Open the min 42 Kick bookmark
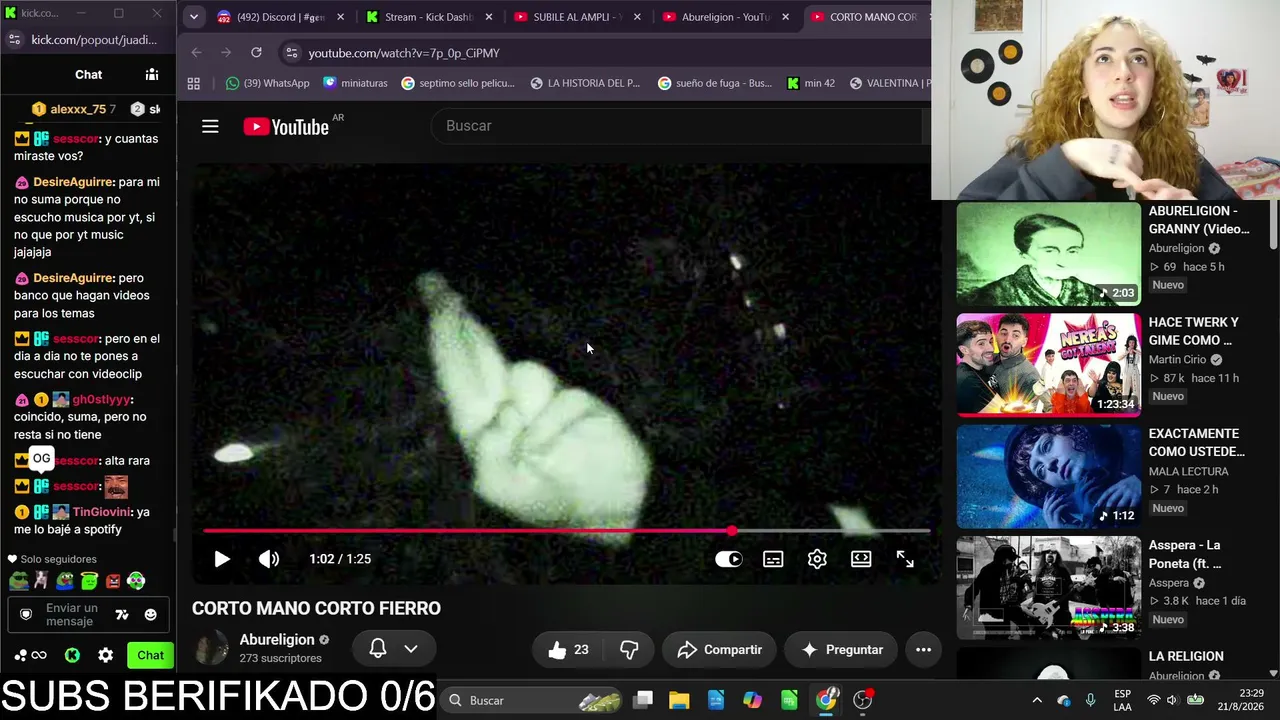 pyautogui.click(x=811, y=83)
